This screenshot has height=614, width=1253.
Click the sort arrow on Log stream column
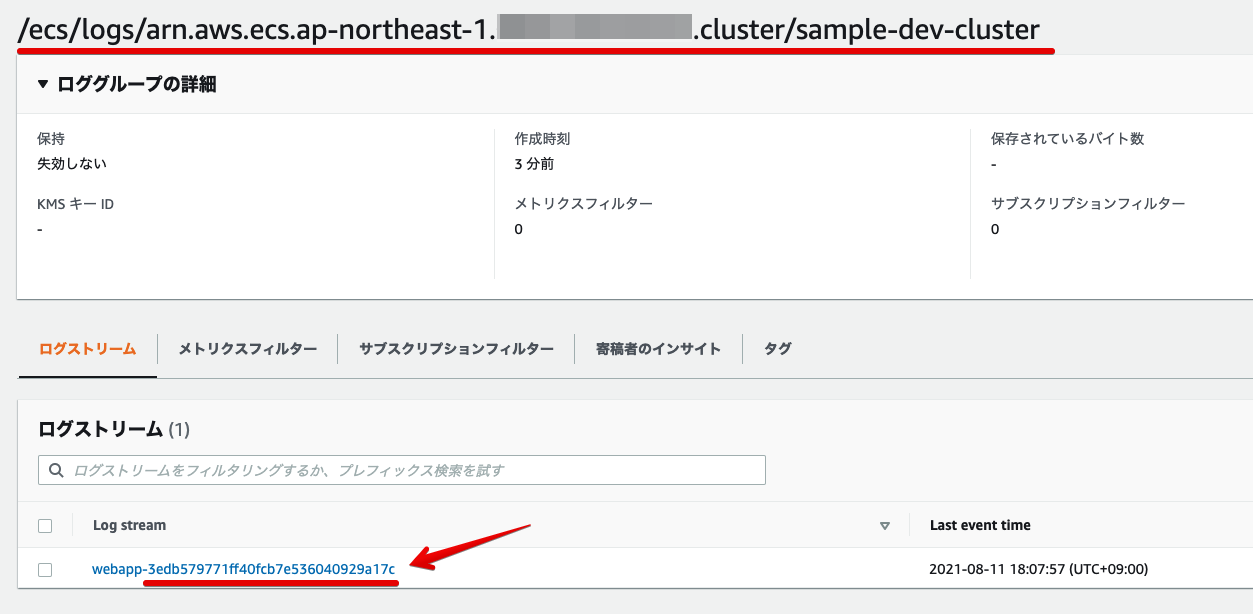point(884,524)
